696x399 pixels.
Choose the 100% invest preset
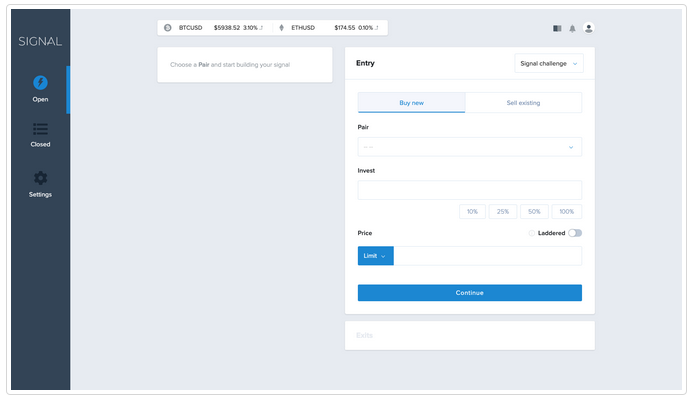click(566, 211)
